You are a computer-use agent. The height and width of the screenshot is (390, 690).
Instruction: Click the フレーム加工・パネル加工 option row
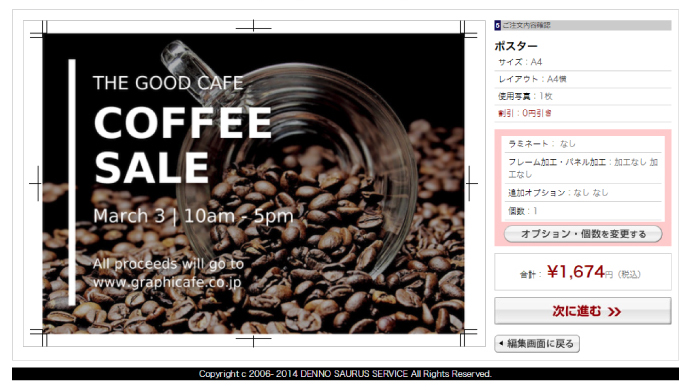pos(584,168)
